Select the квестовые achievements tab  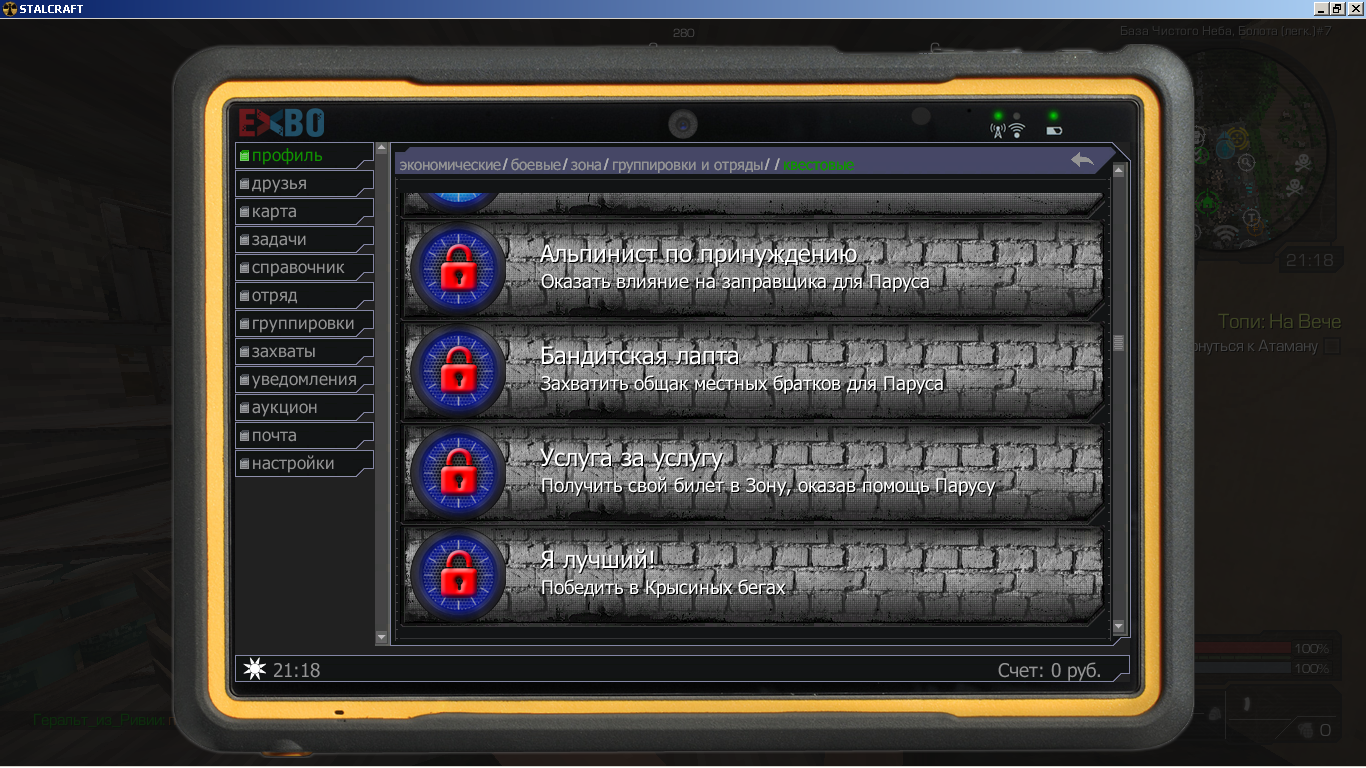coord(818,164)
